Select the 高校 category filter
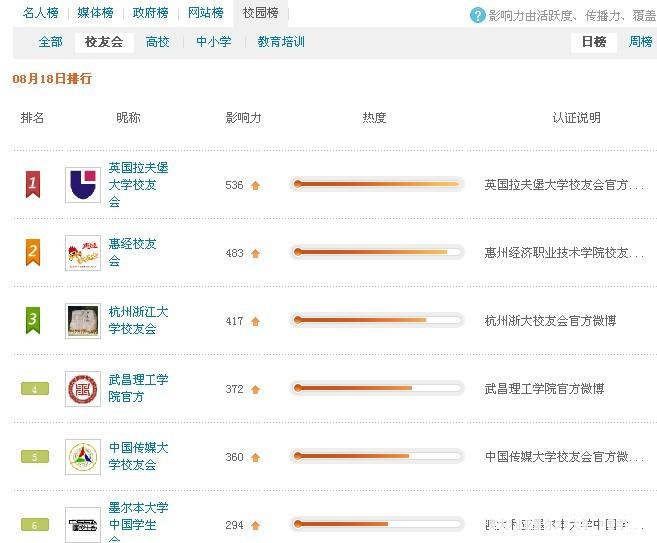657x543 pixels. [158, 42]
